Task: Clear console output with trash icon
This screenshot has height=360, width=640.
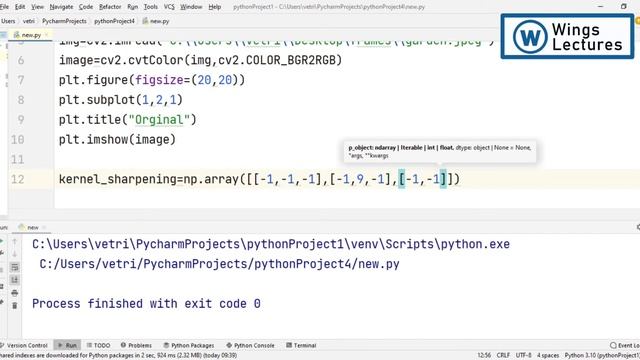Action: coord(15,306)
